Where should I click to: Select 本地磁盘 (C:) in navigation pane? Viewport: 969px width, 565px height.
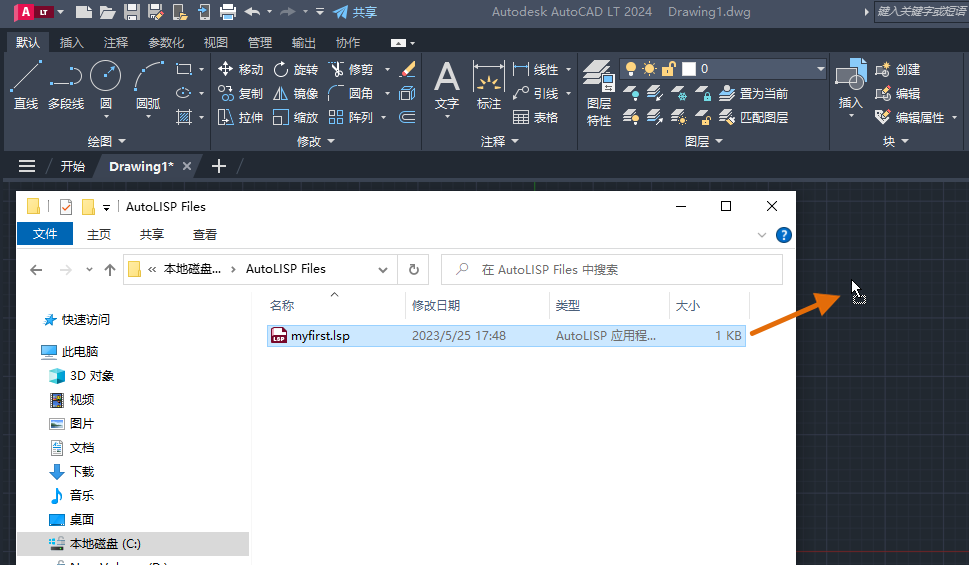click(x=133, y=544)
